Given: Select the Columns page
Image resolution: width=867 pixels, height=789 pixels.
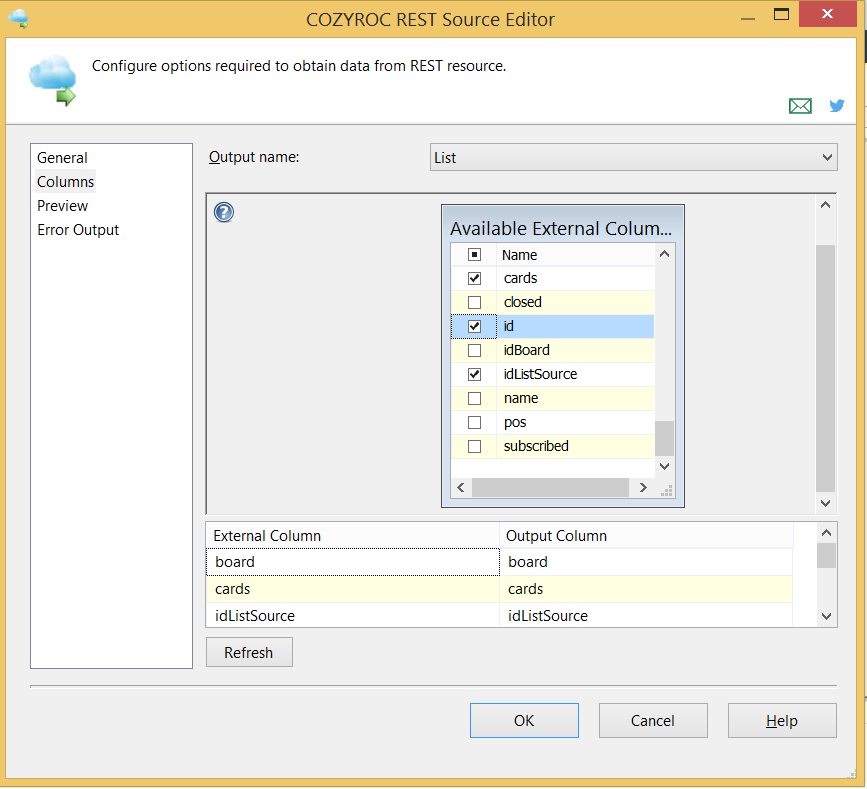Looking at the screenshot, I should click(66, 182).
